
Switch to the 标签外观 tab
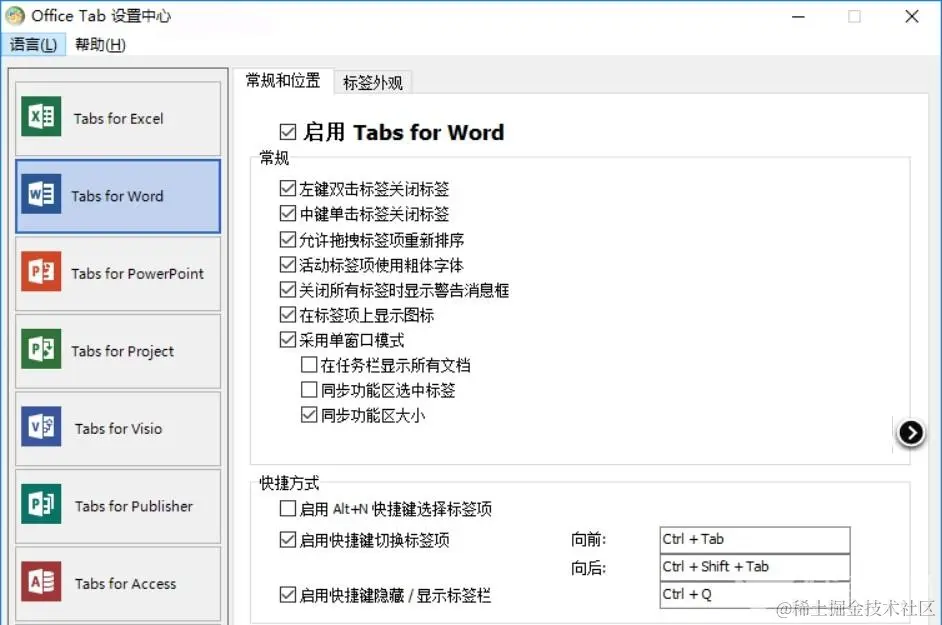click(372, 82)
